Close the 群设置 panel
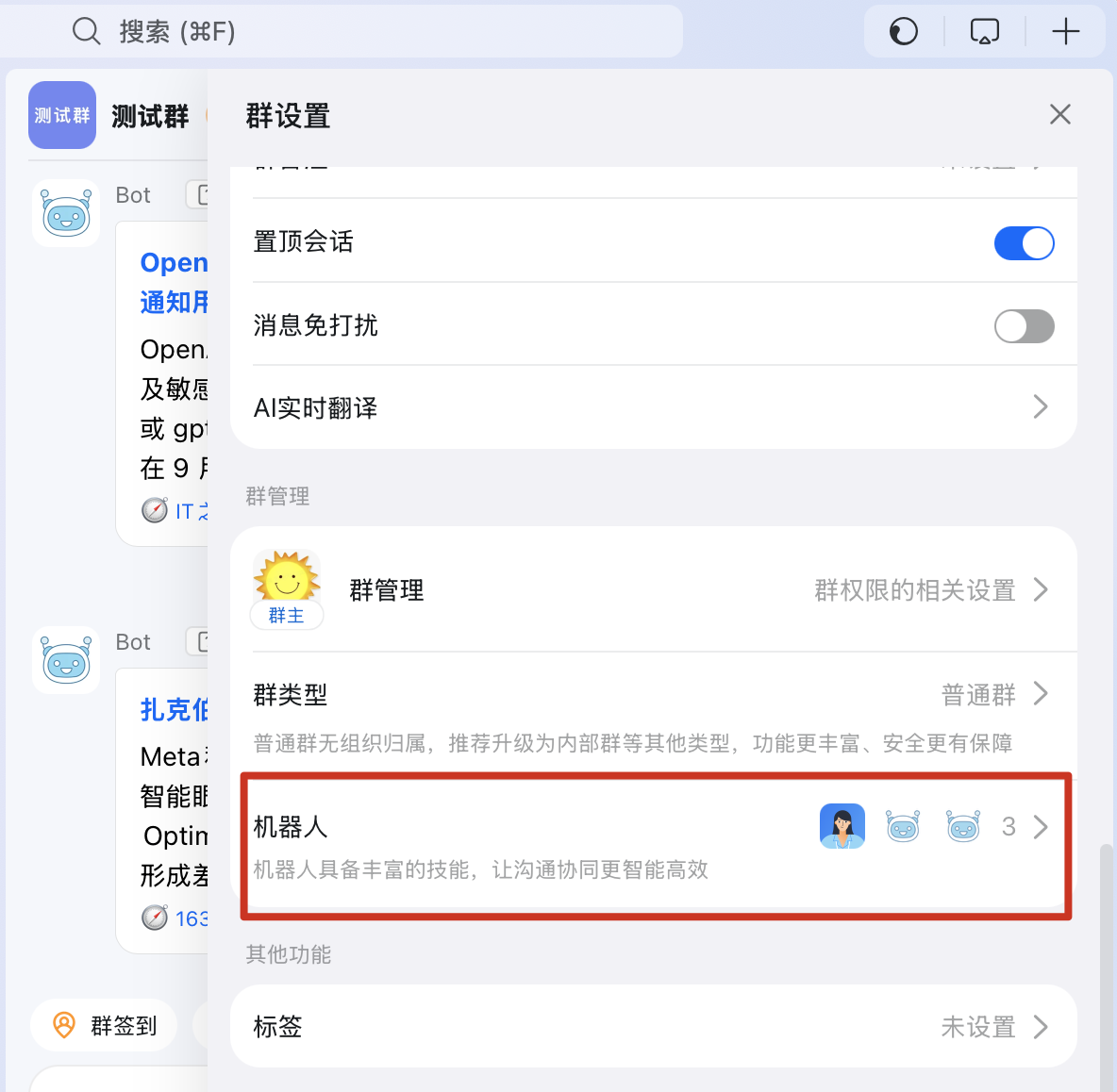 coord(1060,114)
